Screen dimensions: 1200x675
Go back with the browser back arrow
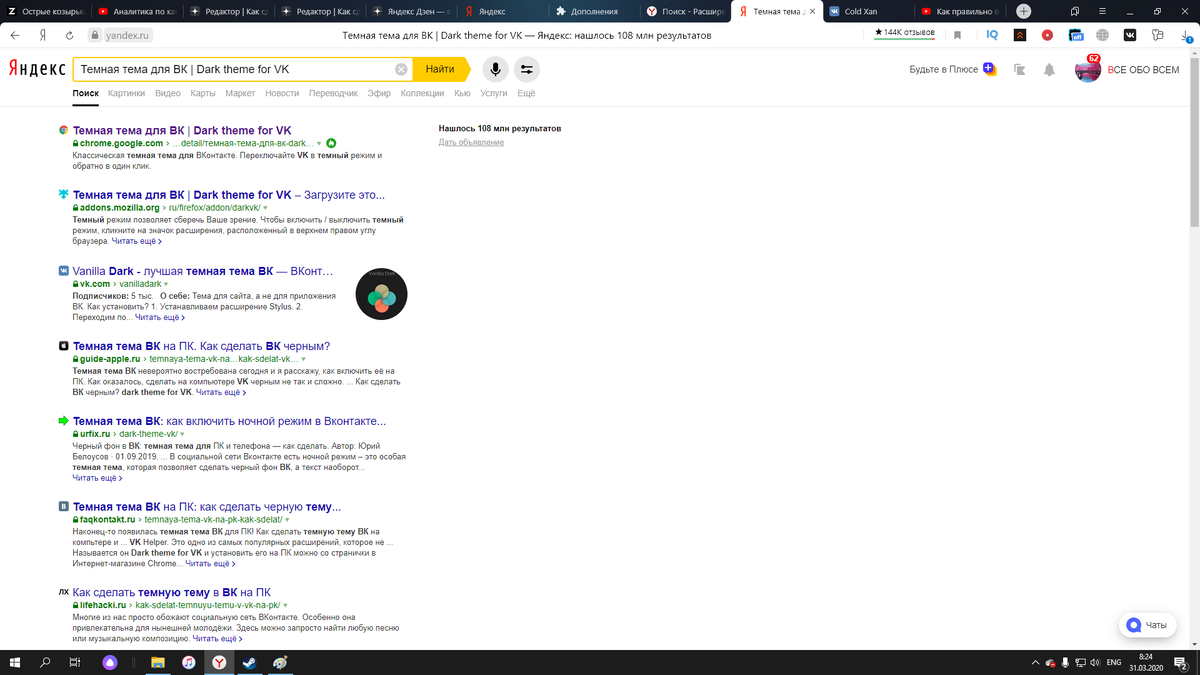15,35
